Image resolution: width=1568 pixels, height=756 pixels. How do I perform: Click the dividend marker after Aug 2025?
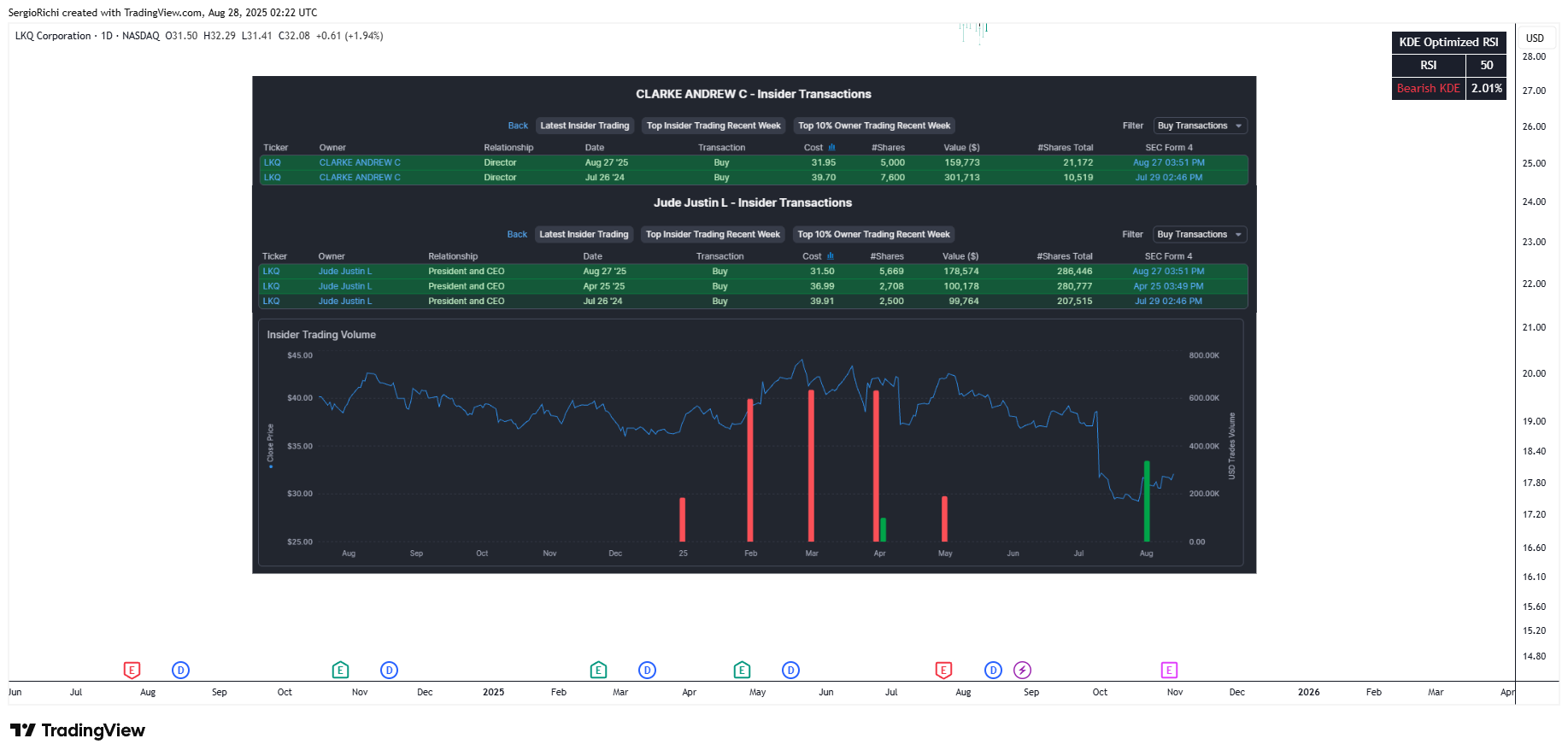point(993,671)
